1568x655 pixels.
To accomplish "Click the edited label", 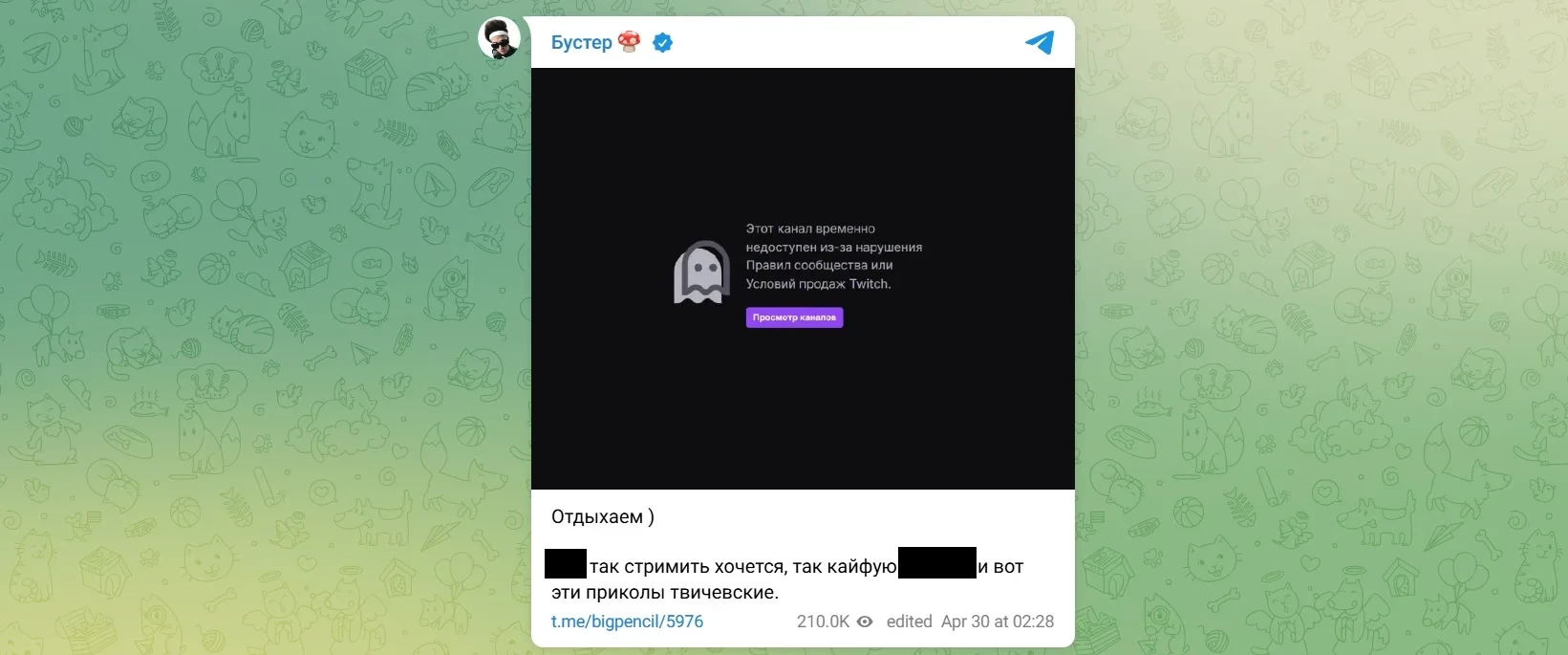I will (909, 622).
